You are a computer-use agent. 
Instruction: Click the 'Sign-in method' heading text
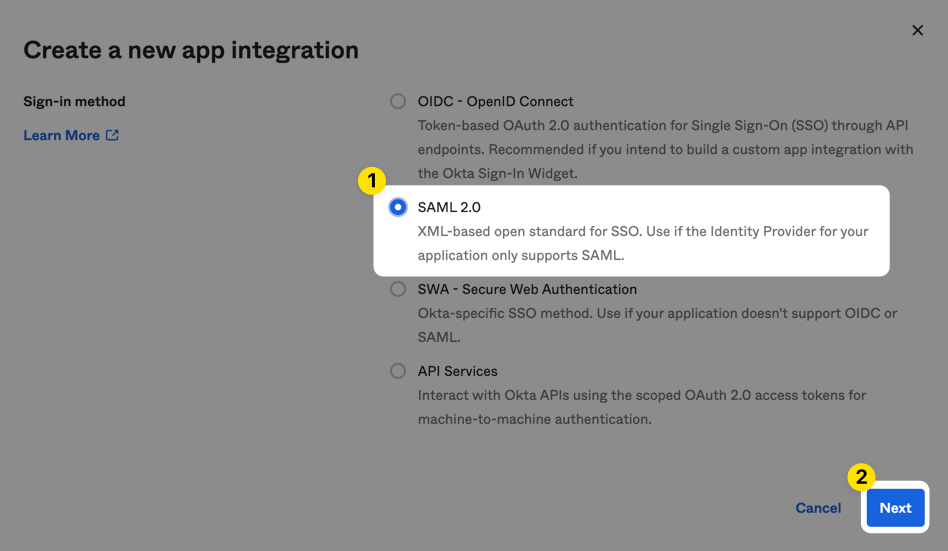74,101
